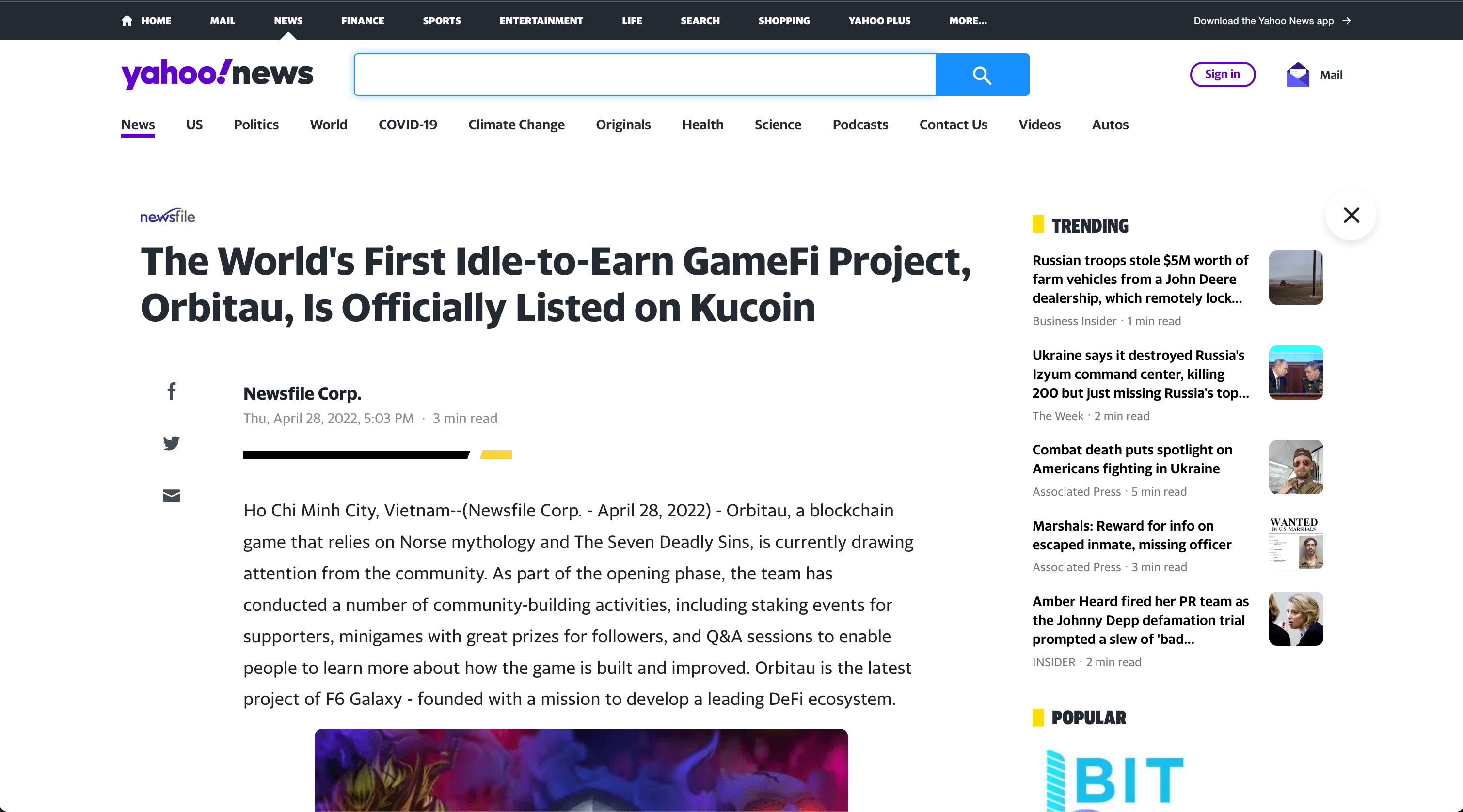
Task: Open Russian troops stole $5M story
Action: tap(1141, 279)
